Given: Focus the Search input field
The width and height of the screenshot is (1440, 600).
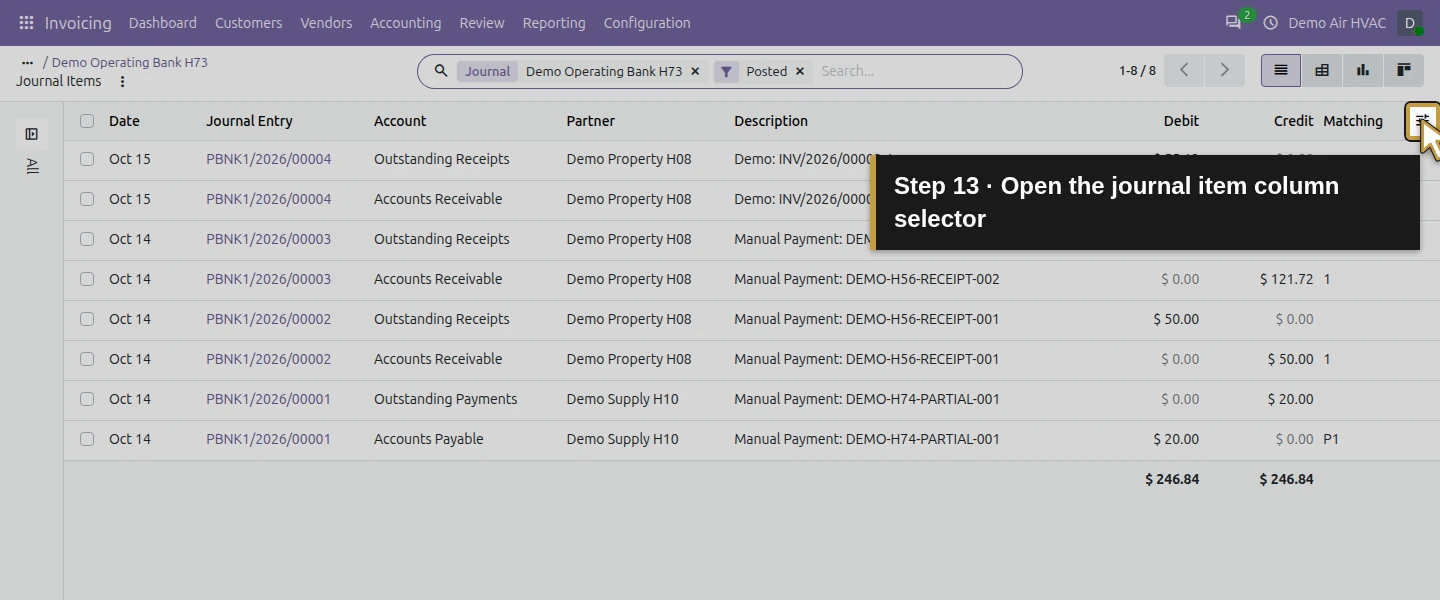Looking at the screenshot, I should point(915,71).
